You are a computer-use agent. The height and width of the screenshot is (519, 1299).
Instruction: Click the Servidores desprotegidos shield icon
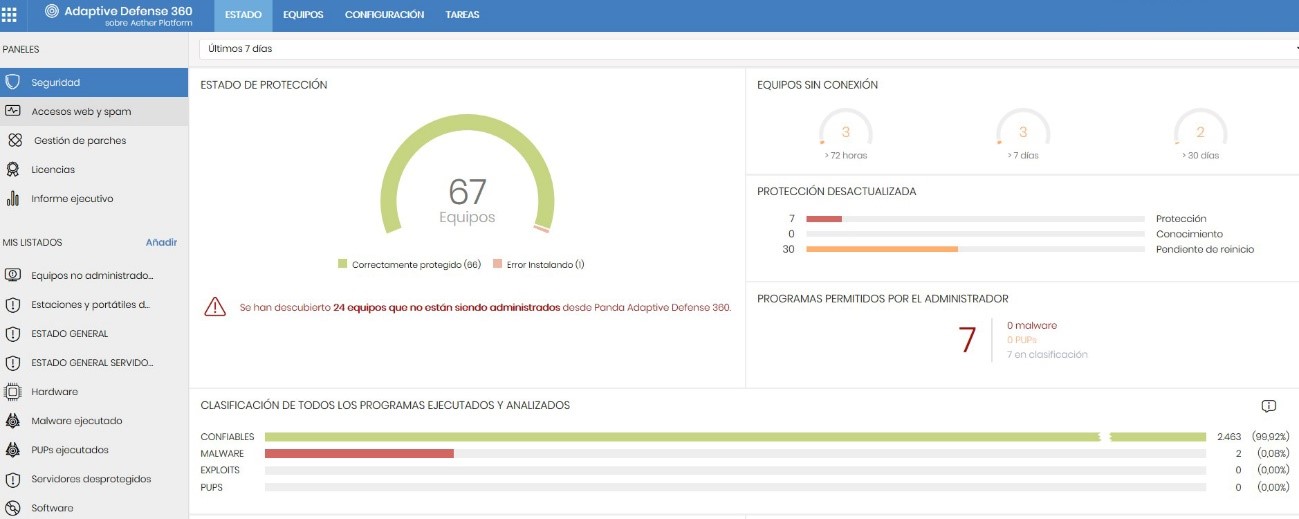tap(14, 478)
